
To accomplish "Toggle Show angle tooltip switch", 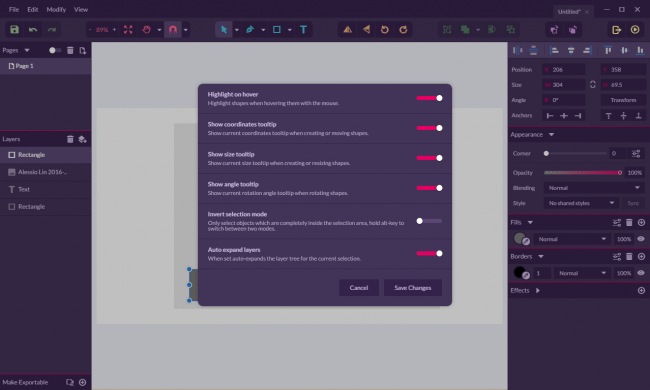I will pyautogui.click(x=429, y=188).
